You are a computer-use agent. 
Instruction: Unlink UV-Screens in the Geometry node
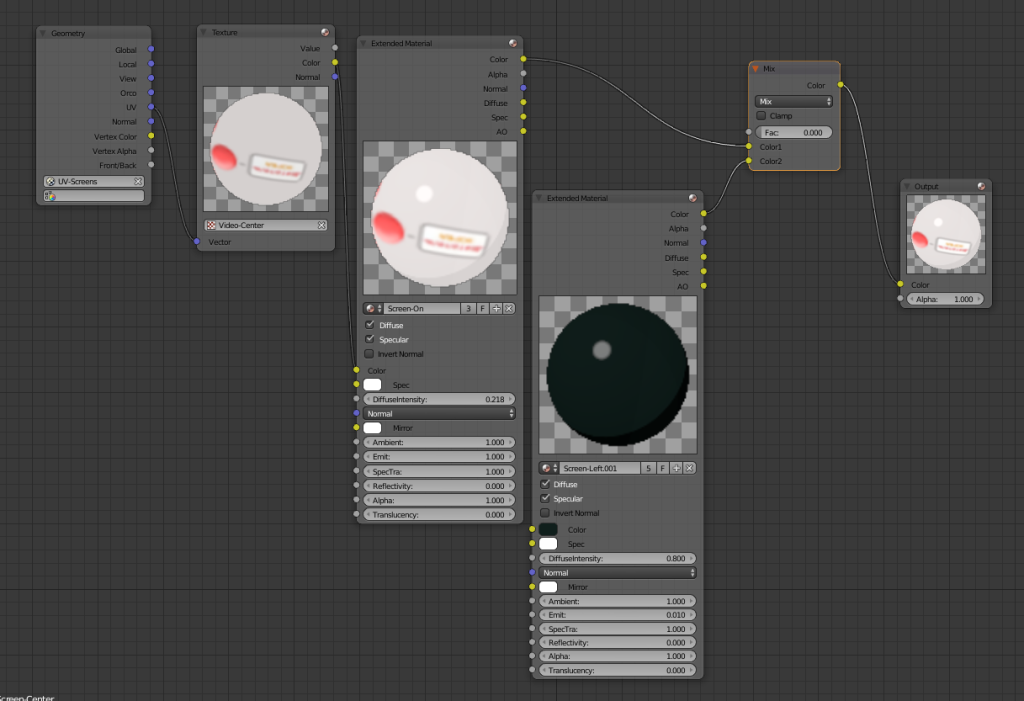coord(138,180)
